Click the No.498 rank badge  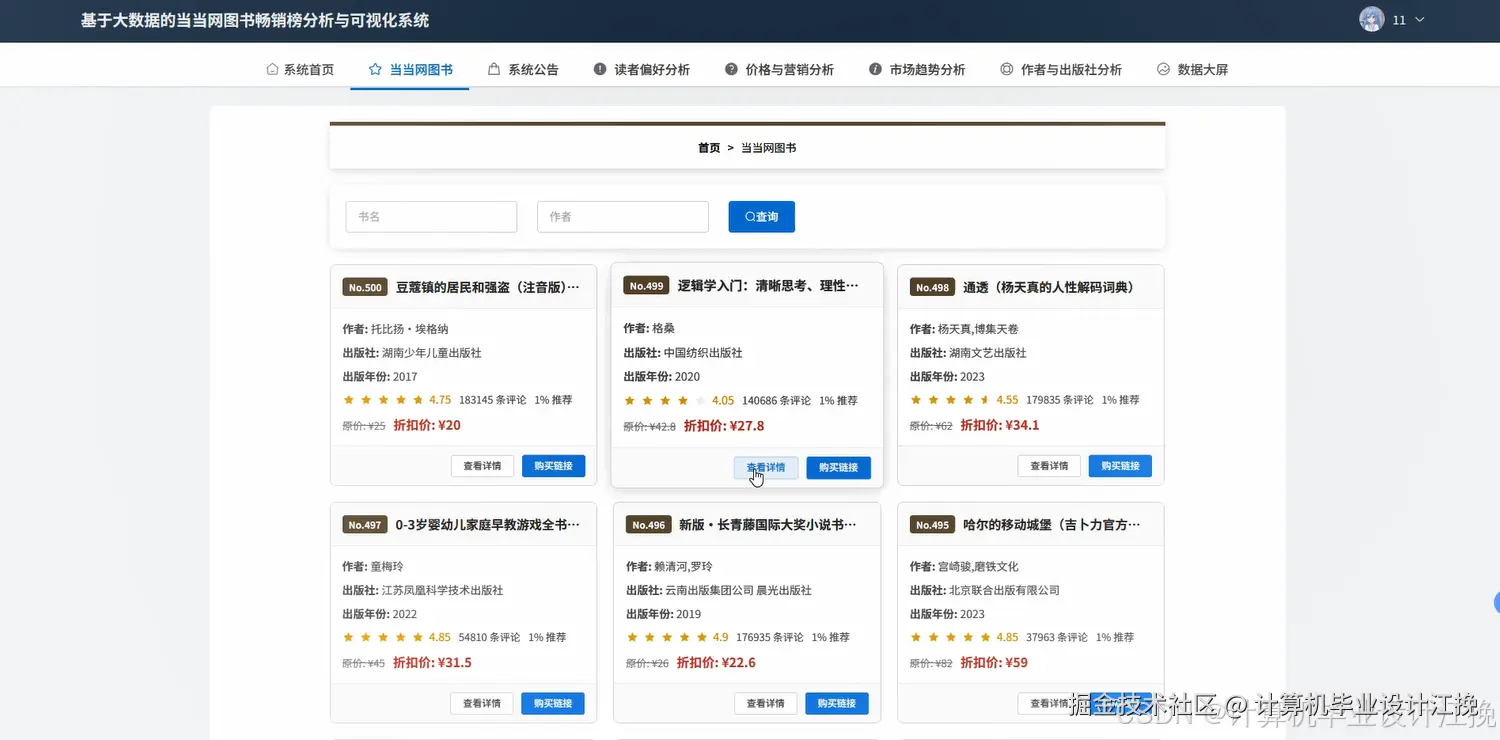(932, 287)
